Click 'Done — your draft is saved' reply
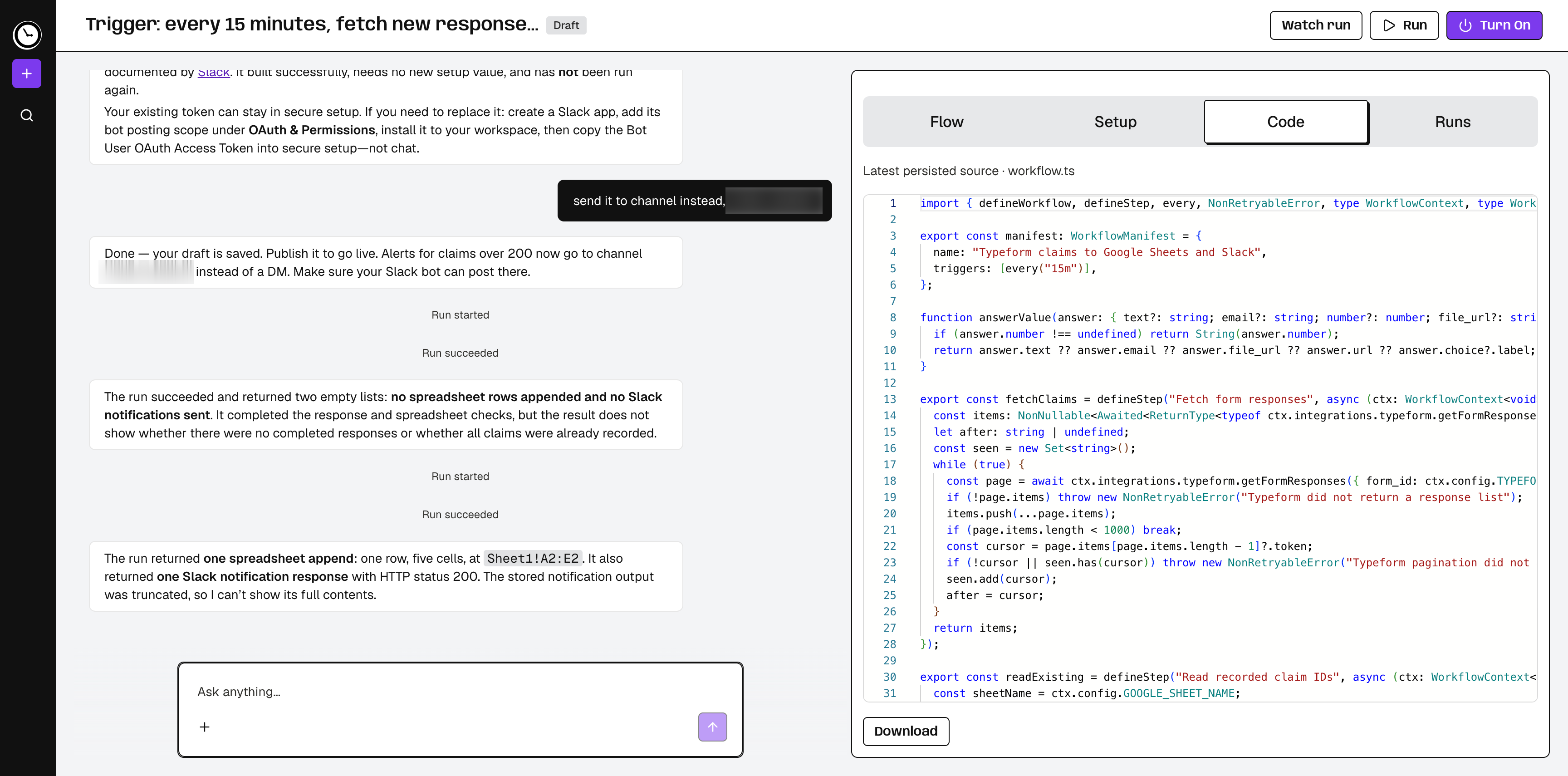Screen dimensions: 1568x776 pos(386,262)
